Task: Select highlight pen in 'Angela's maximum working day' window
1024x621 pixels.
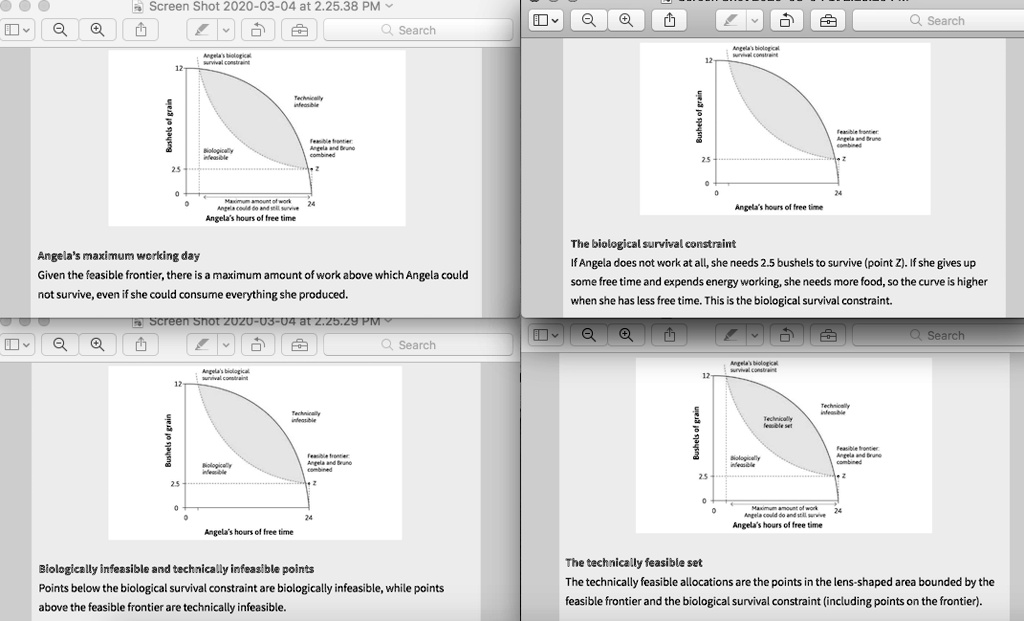Action: point(202,30)
